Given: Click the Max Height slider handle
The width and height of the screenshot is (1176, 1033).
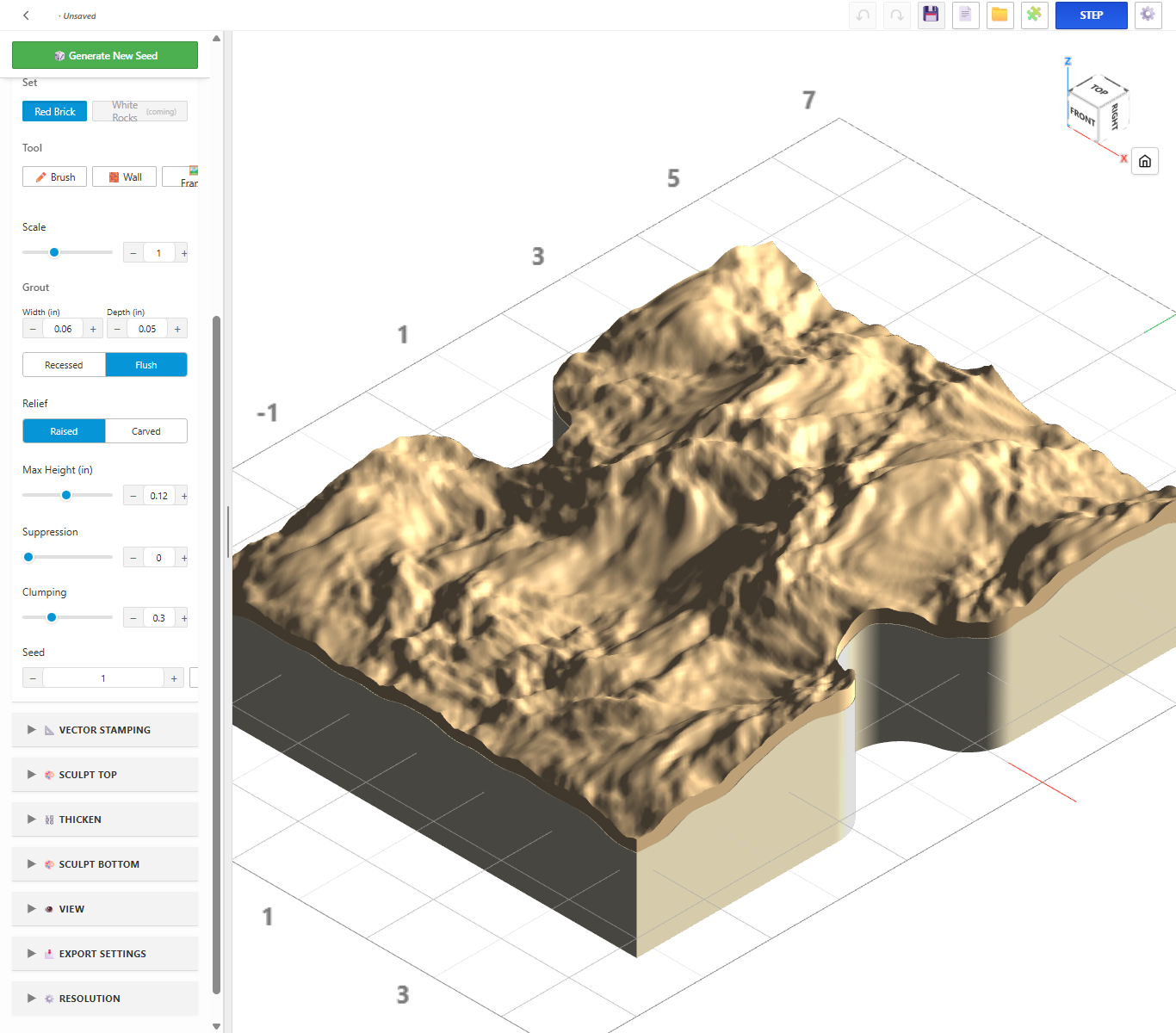Looking at the screenshot, I should [66, 495].
